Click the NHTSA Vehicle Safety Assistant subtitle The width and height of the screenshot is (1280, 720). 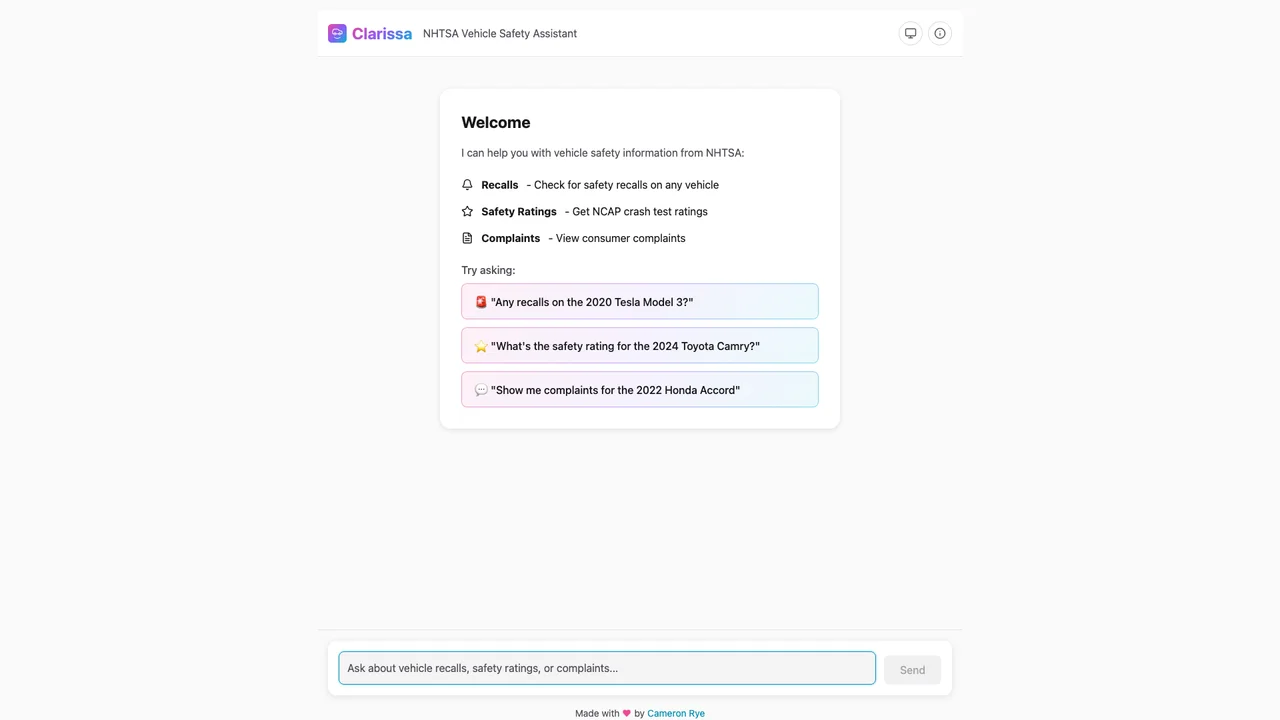pyautogui.click(x=500, y=33)
